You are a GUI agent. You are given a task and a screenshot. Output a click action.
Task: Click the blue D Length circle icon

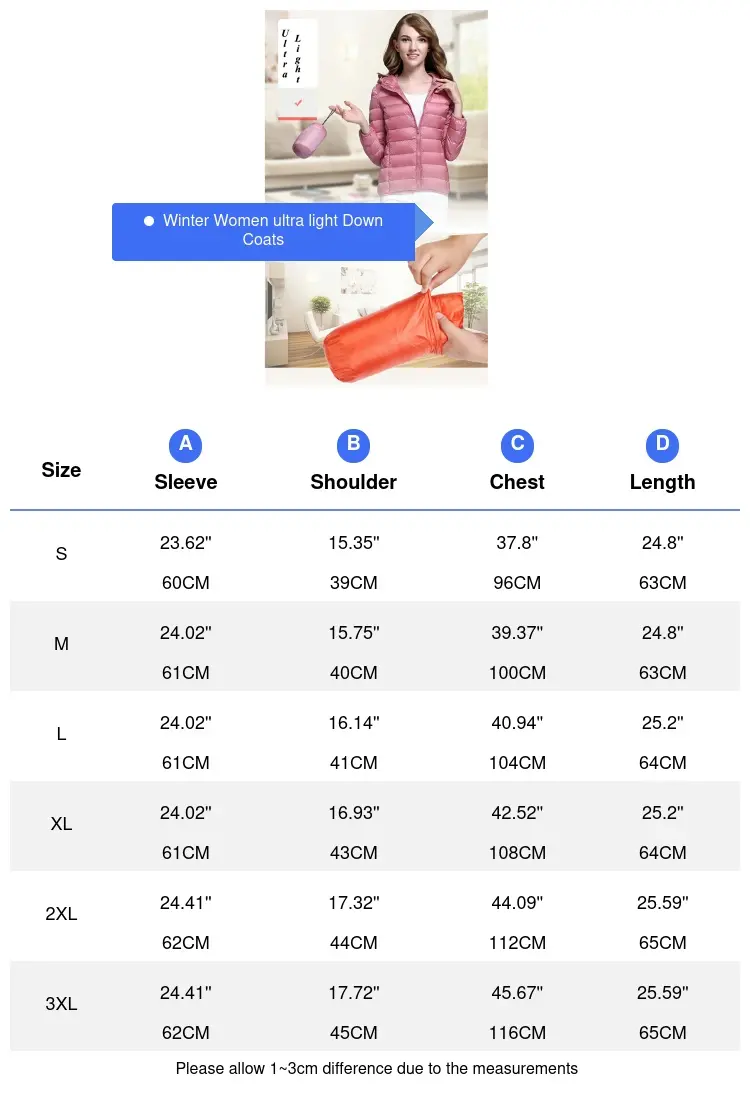[662, 445]
